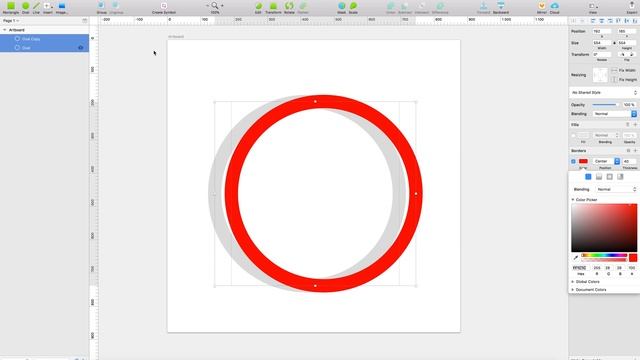The width and height of the screenshot is (640, 360).
Task: Adjust the Opacity slider
Action: click(606, 105)
